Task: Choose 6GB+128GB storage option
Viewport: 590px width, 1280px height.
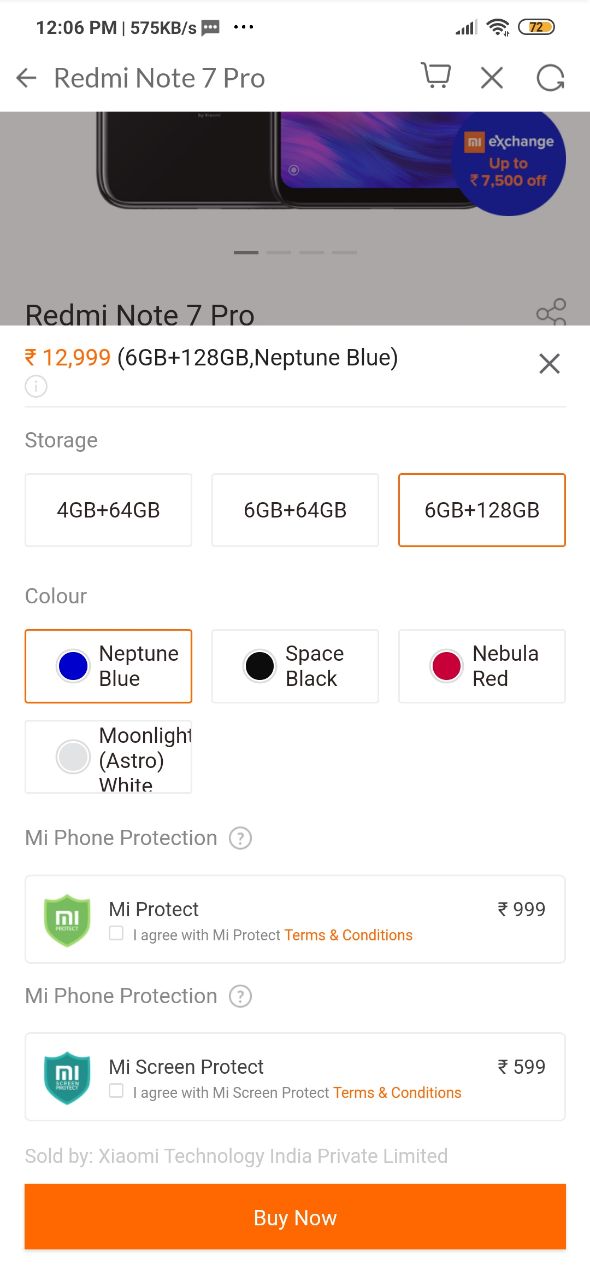Action: click(482, 510)
